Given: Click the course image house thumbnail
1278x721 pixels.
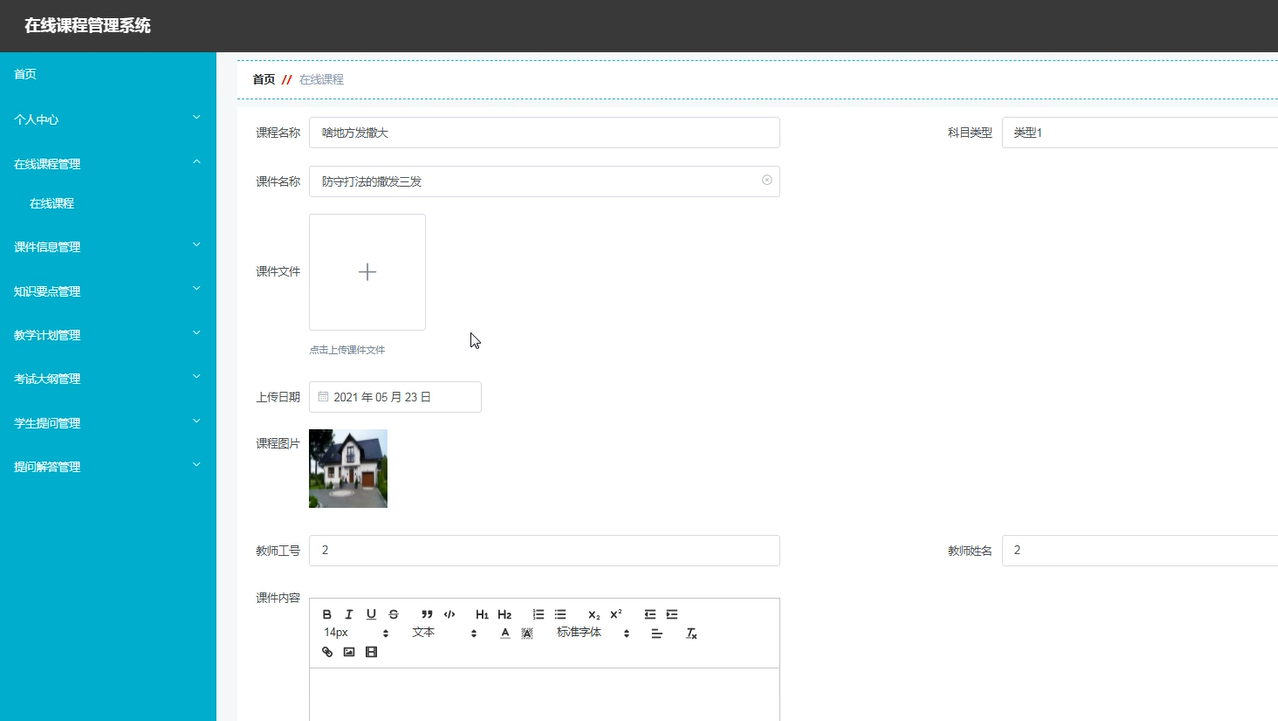Looking at the screenshot, I should 348,468.
